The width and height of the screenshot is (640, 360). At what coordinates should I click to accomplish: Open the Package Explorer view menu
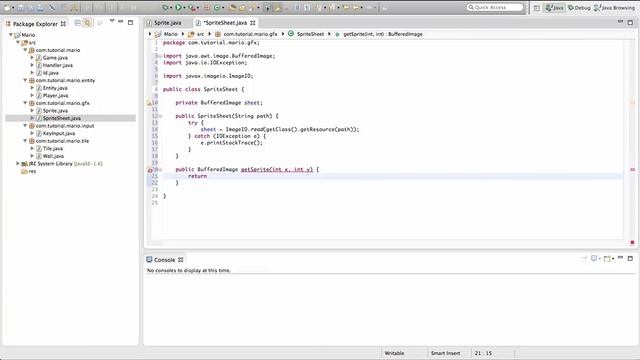click(x=112, y=21)
